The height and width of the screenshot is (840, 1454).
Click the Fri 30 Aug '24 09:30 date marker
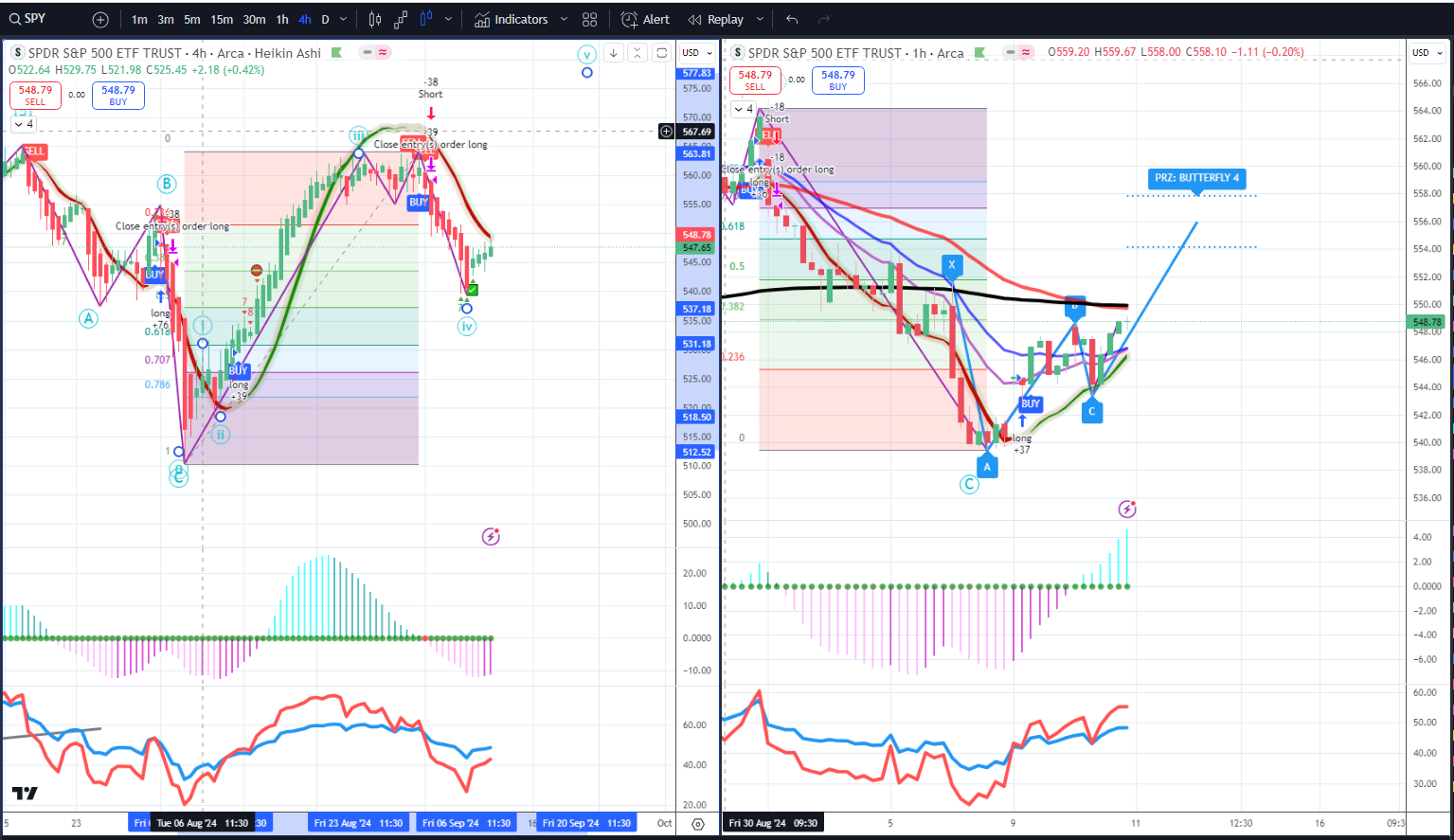(x=773, y=823)
